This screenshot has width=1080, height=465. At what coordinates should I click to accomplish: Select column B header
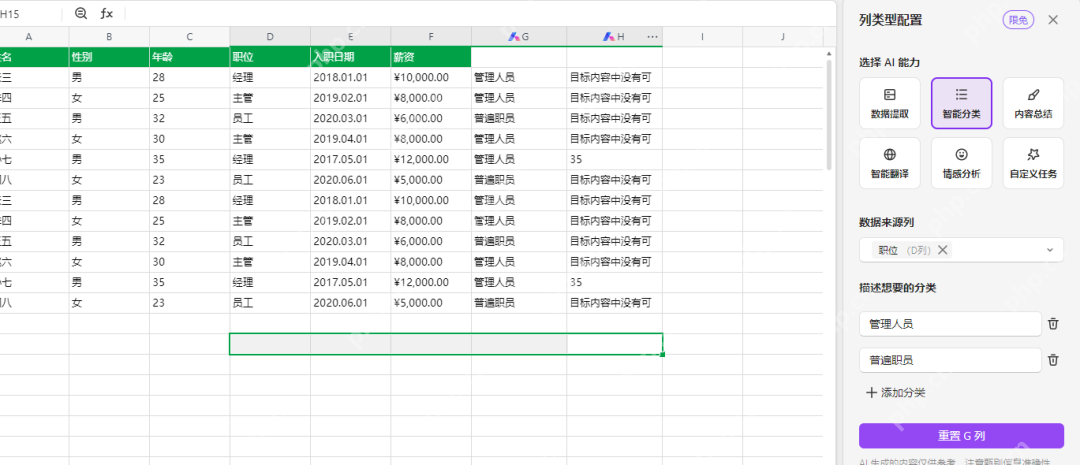[x=109, y=37]
